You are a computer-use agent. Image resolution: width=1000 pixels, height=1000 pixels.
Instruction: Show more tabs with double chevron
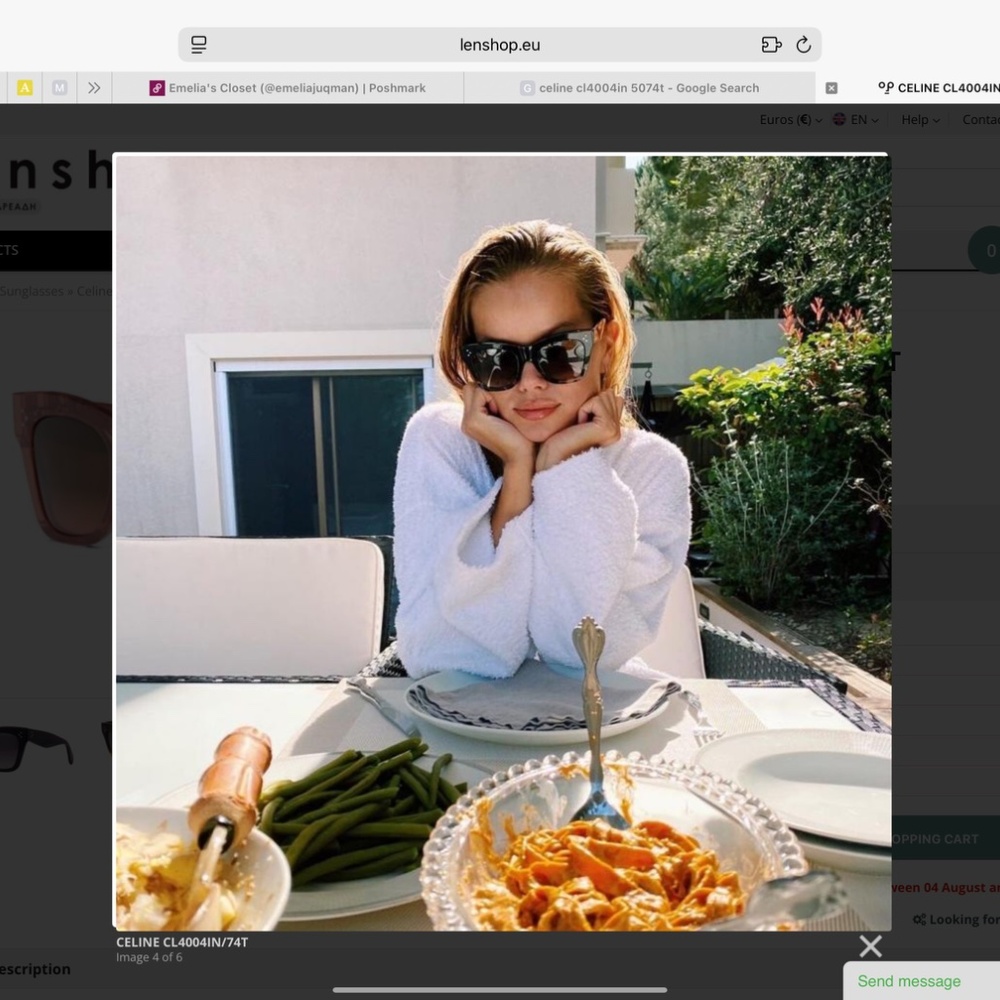click(x=94, y=88)
